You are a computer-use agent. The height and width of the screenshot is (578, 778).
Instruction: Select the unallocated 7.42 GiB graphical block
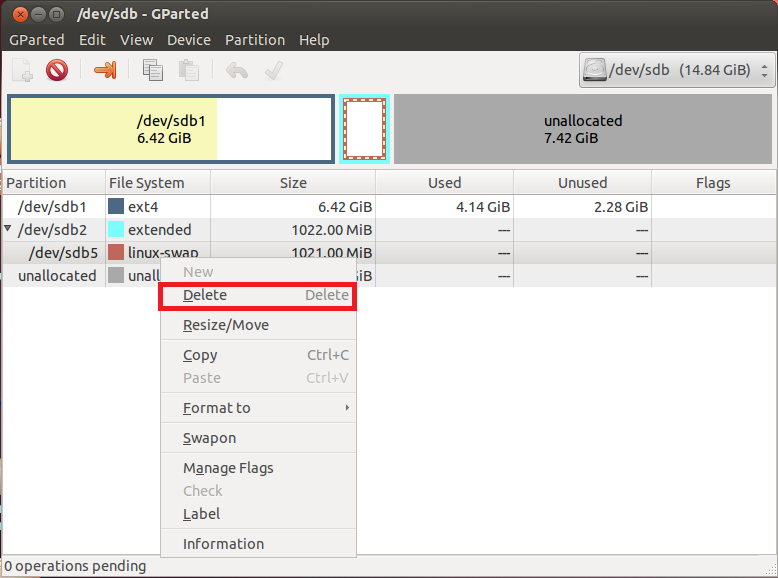coord(583,129)
